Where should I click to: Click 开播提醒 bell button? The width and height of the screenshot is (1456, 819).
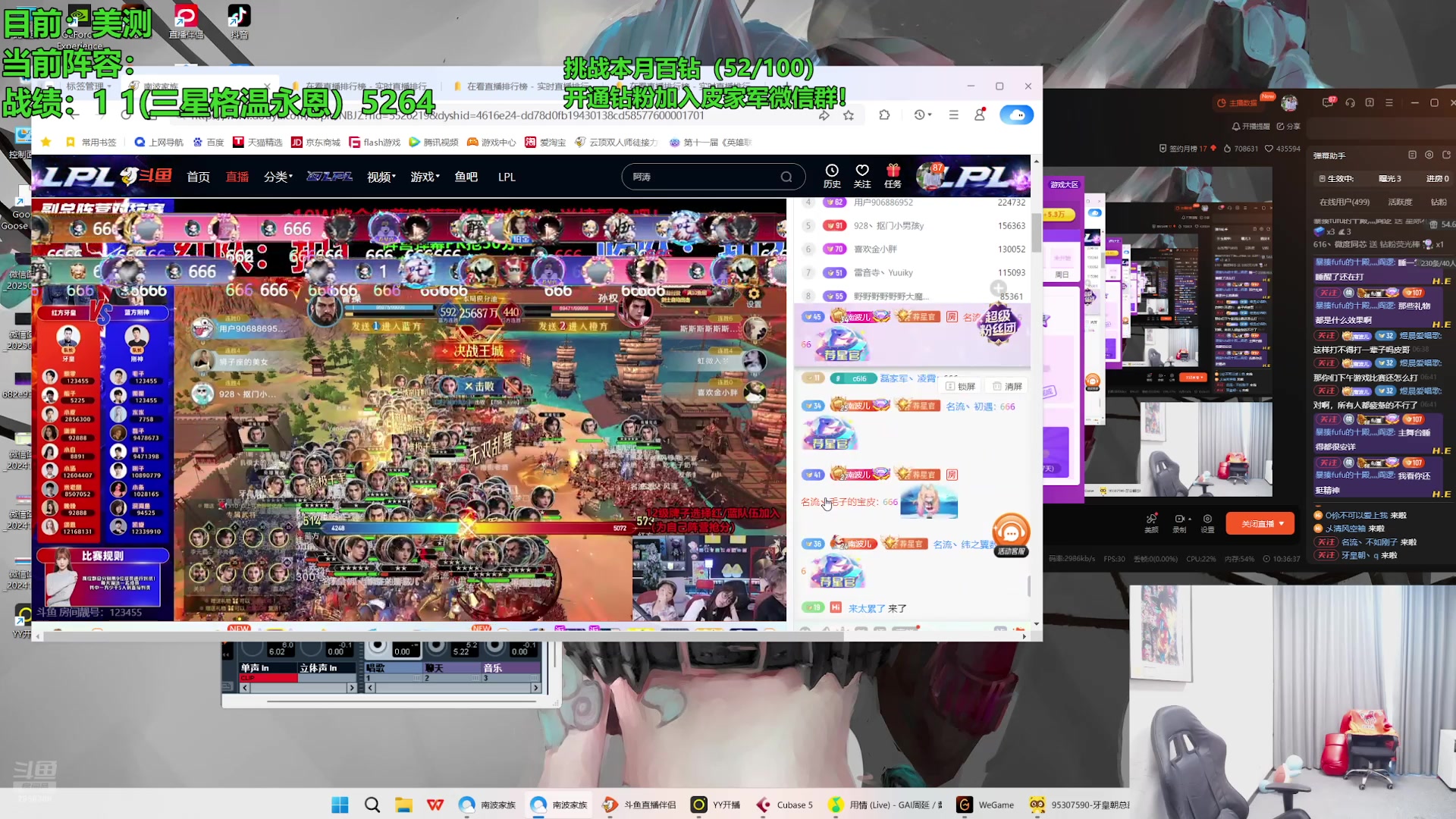click(1250, 126)
